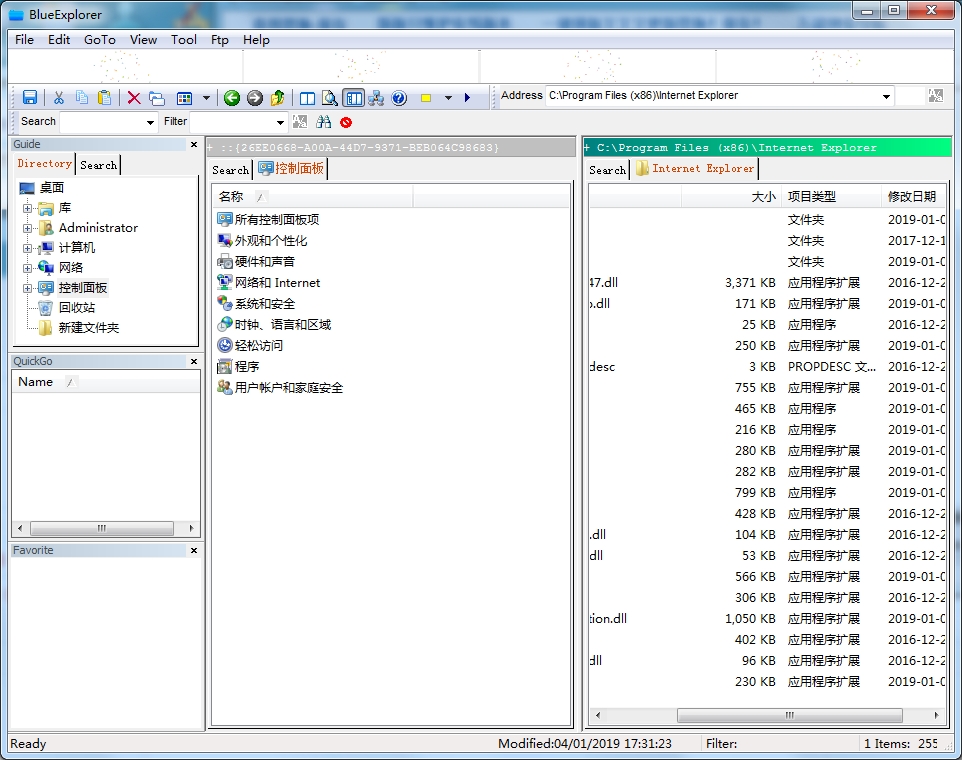Toggle the dual-pane split view button
962x760 pixels.
point(307,98)
